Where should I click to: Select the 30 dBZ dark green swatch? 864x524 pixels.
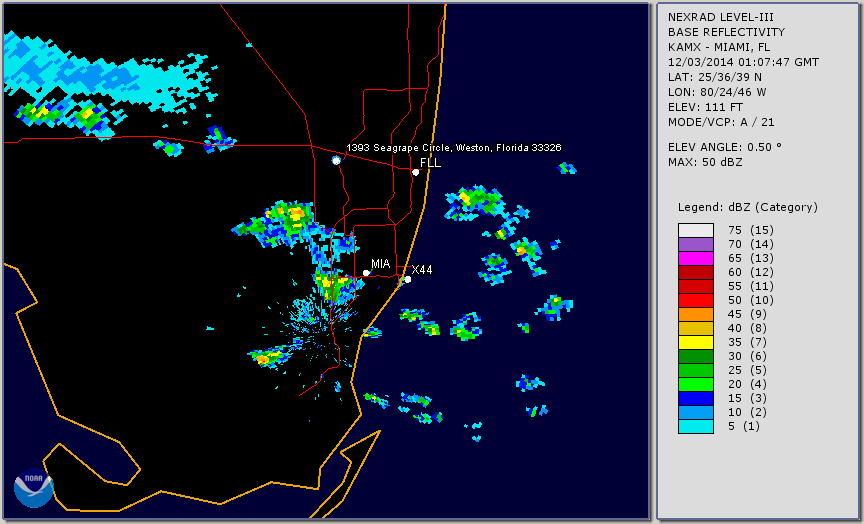coord(696,356)
